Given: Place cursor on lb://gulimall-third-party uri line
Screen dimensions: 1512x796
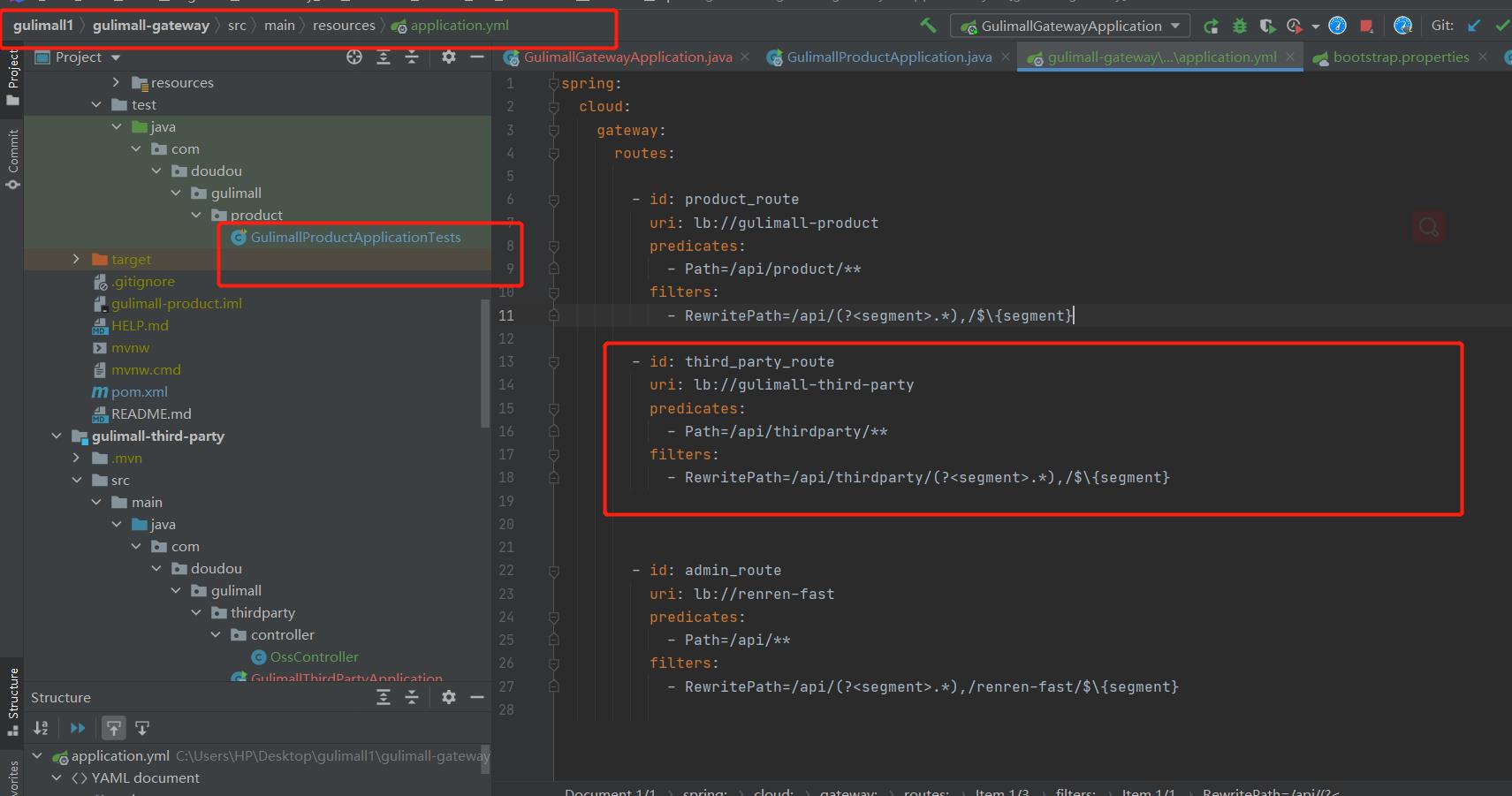Looking at the screenshot, I should [782, 385].
